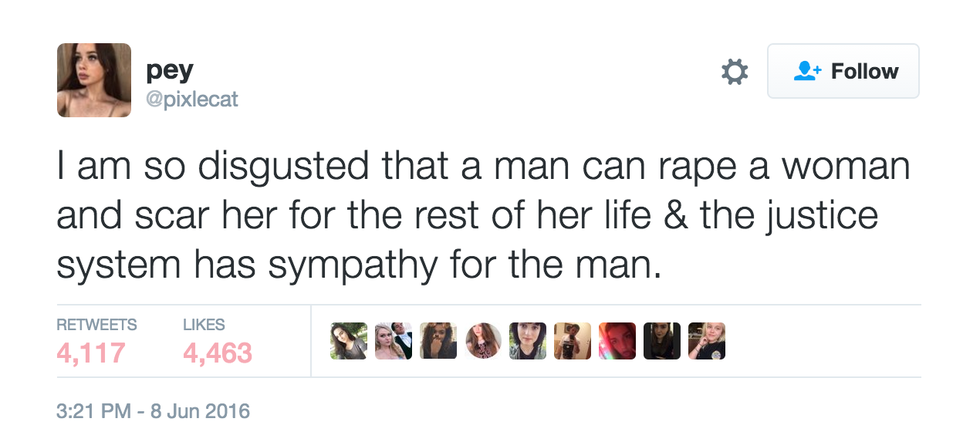Screen dimensions: 980x432
Task: Click the second liker avatar showing two people
Action: (x=394, y=341)
